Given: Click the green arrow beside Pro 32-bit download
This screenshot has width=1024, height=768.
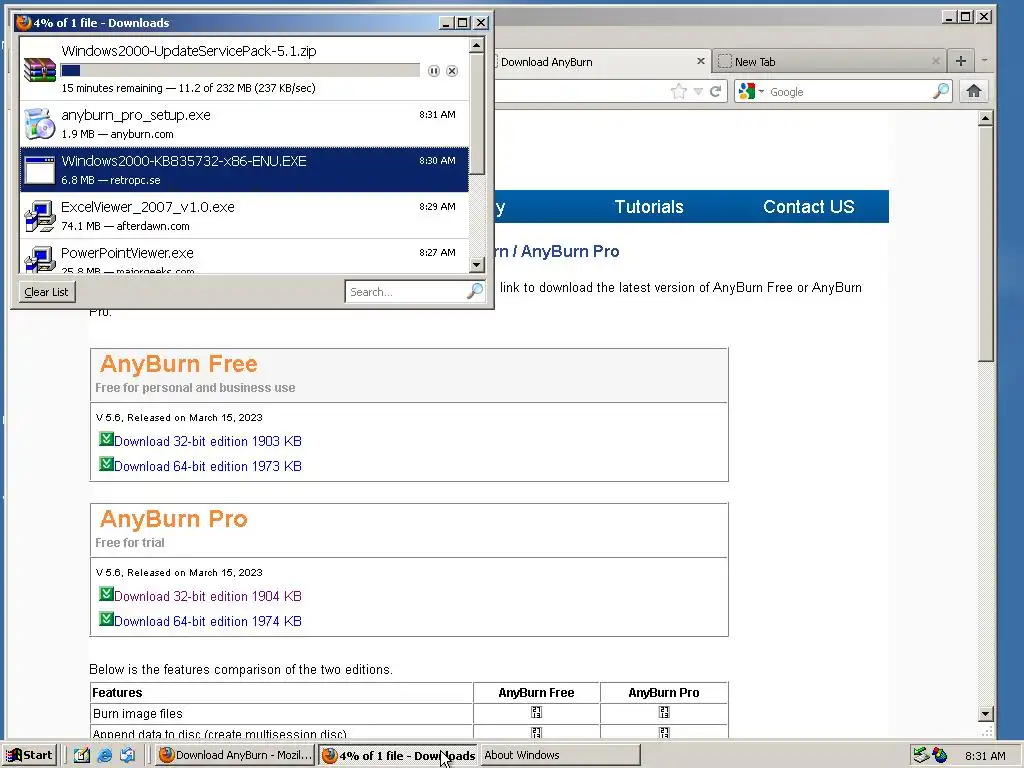Looking at the screenshot, I should (x=106, y=594).
